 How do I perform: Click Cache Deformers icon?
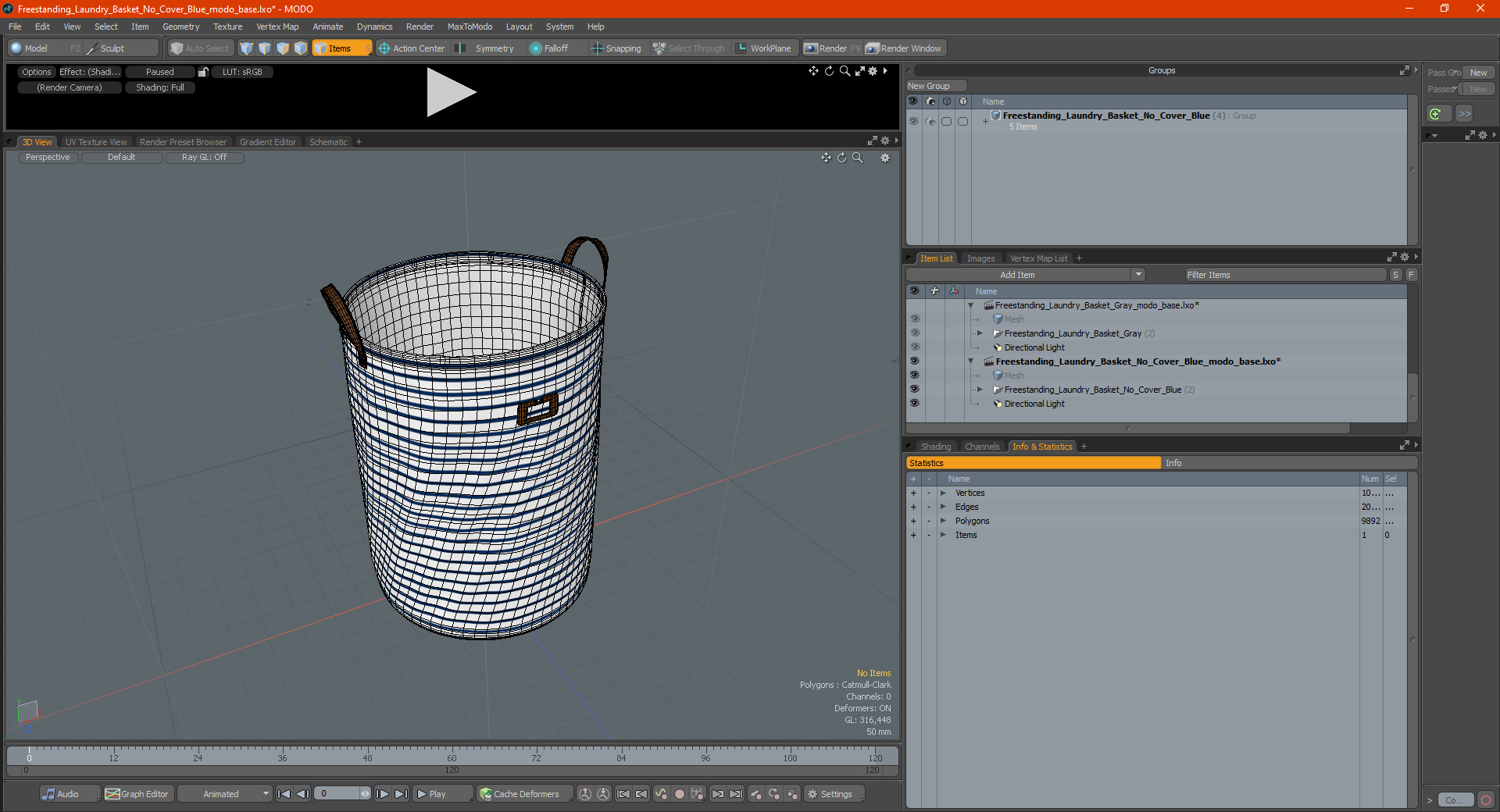click(486, 794)
